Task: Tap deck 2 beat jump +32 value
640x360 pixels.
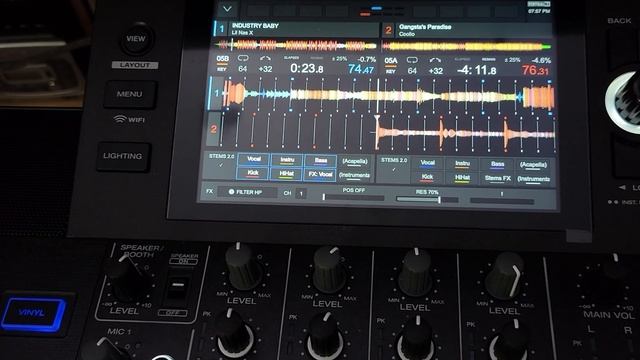Action: pyautogui.click(x=436, y=71)
